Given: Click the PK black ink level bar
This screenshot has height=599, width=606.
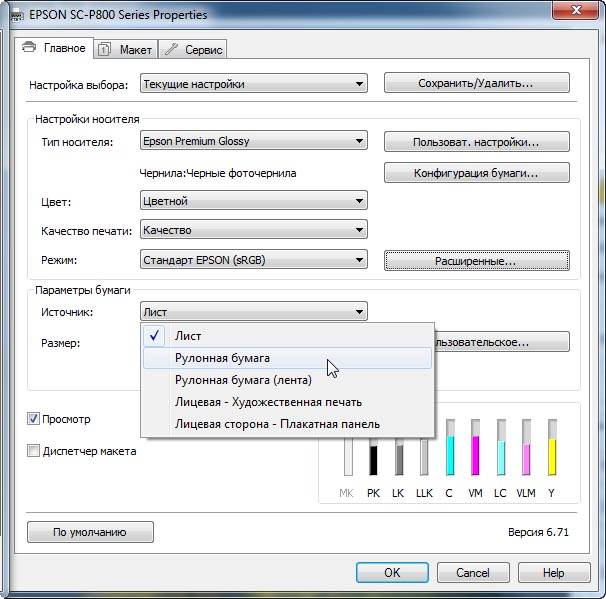Looking at the screenshot, I should pos(373,456).
